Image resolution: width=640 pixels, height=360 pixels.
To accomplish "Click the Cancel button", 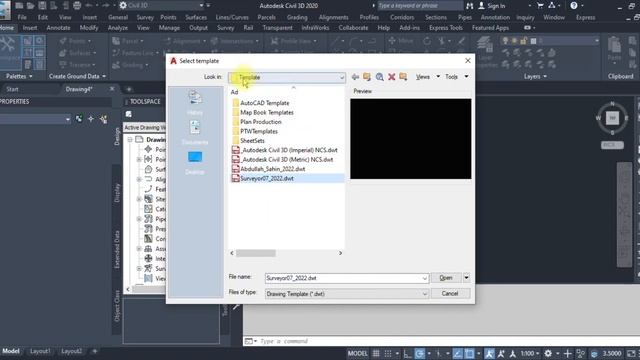I will (x=450, y=293).
